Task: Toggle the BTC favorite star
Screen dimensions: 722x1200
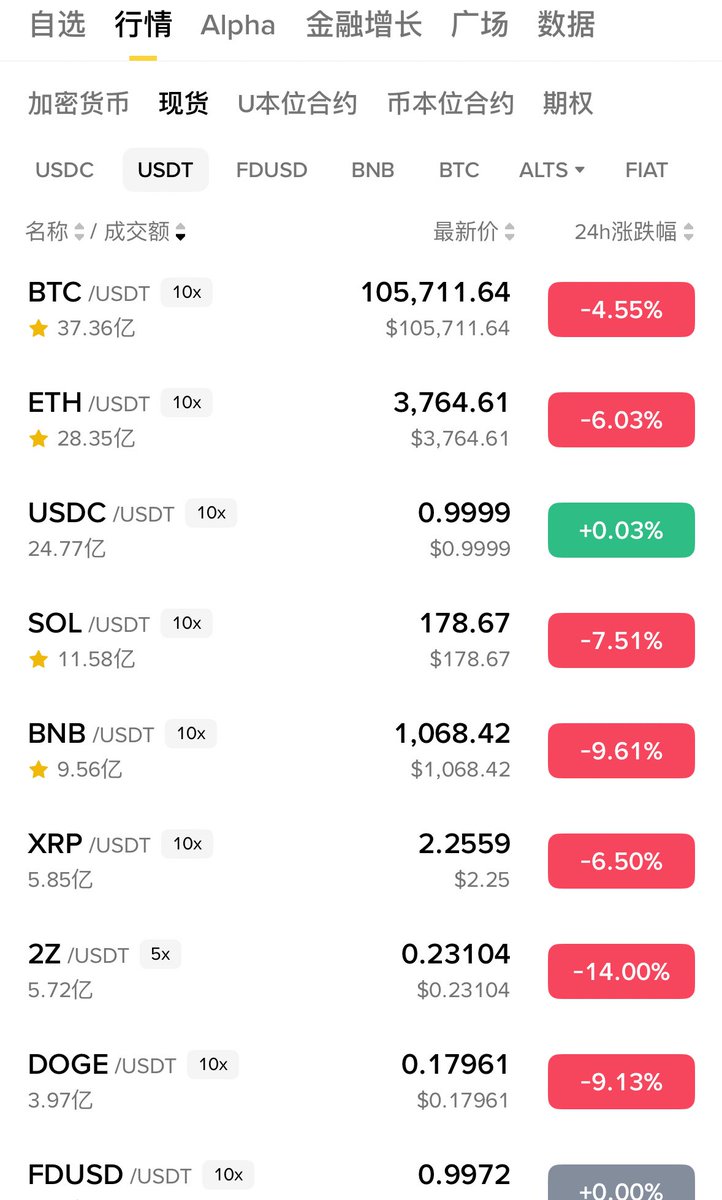Action: (38, 328)
